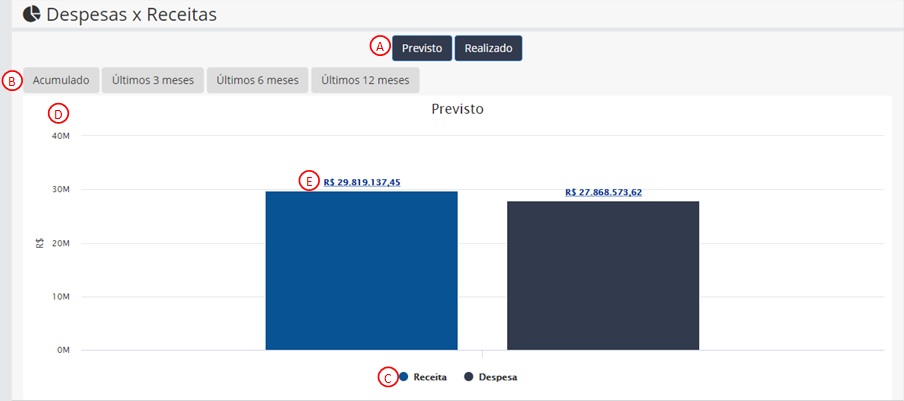Select the Últimos 6 meses tab

(257, 80)
